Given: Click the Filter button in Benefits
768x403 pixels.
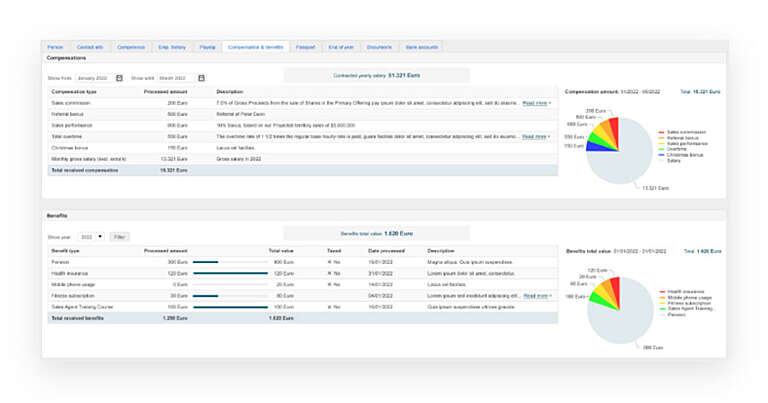Looking at the screenshot, I should coord(120,237).
